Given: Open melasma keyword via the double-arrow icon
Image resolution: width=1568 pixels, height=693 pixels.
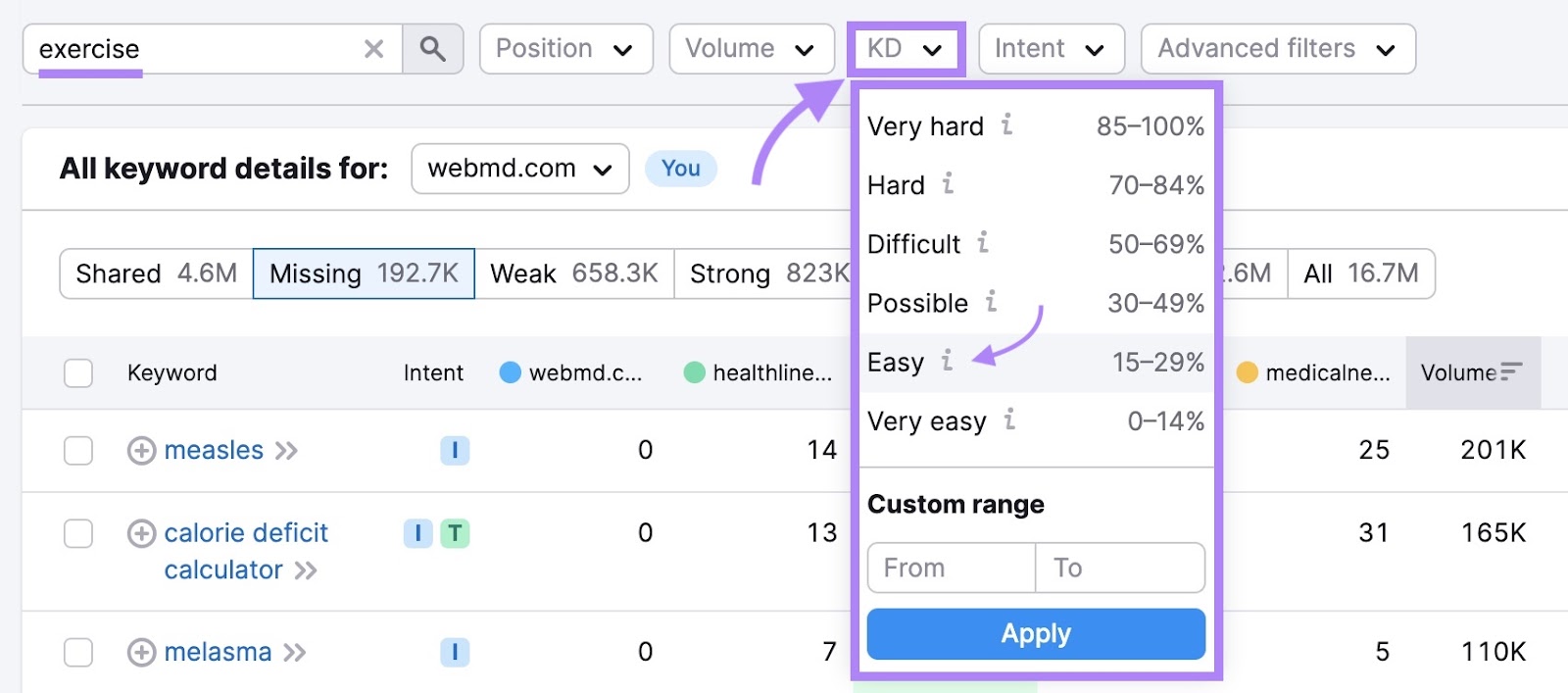Looking at the screenshot, I should (x=293, y=652).
